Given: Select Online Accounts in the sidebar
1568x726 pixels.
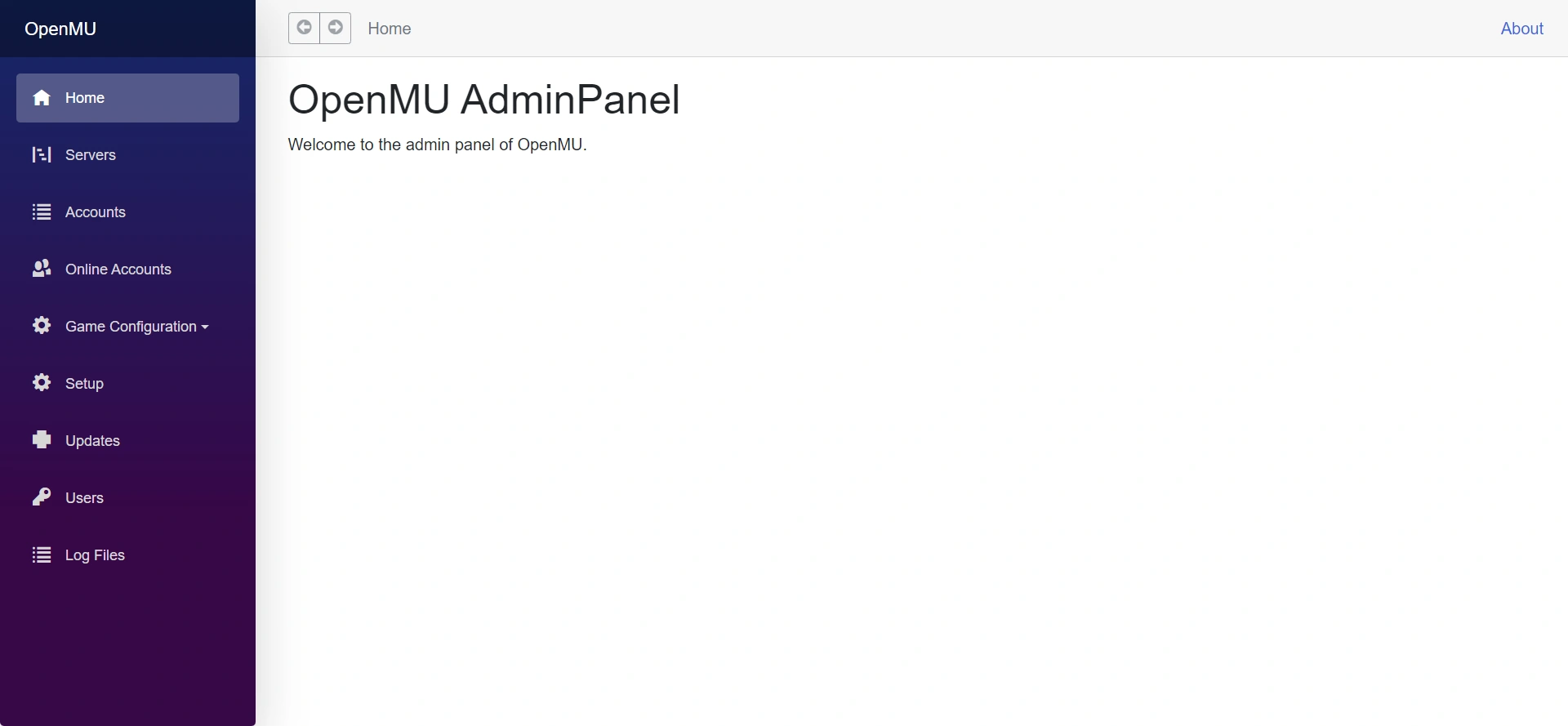Looking at the screenshot, I should tap(118, 269).
